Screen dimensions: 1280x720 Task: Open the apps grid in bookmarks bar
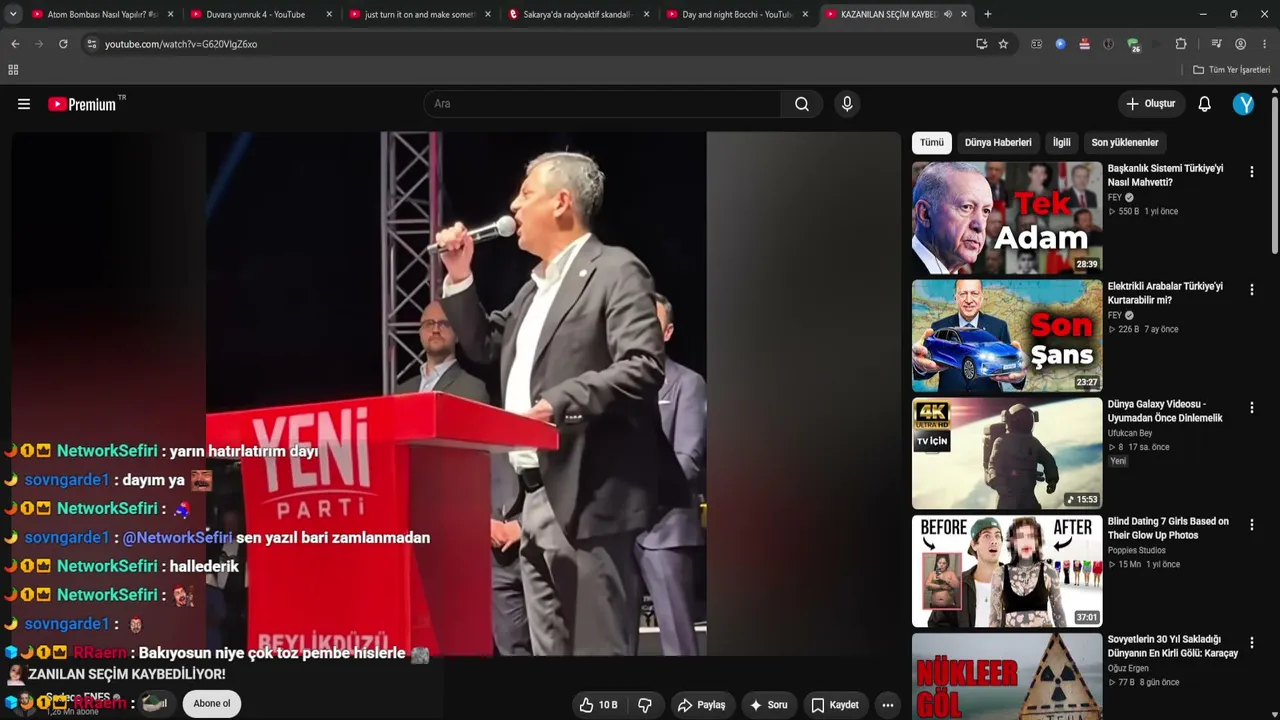click(x=13, y=70)
